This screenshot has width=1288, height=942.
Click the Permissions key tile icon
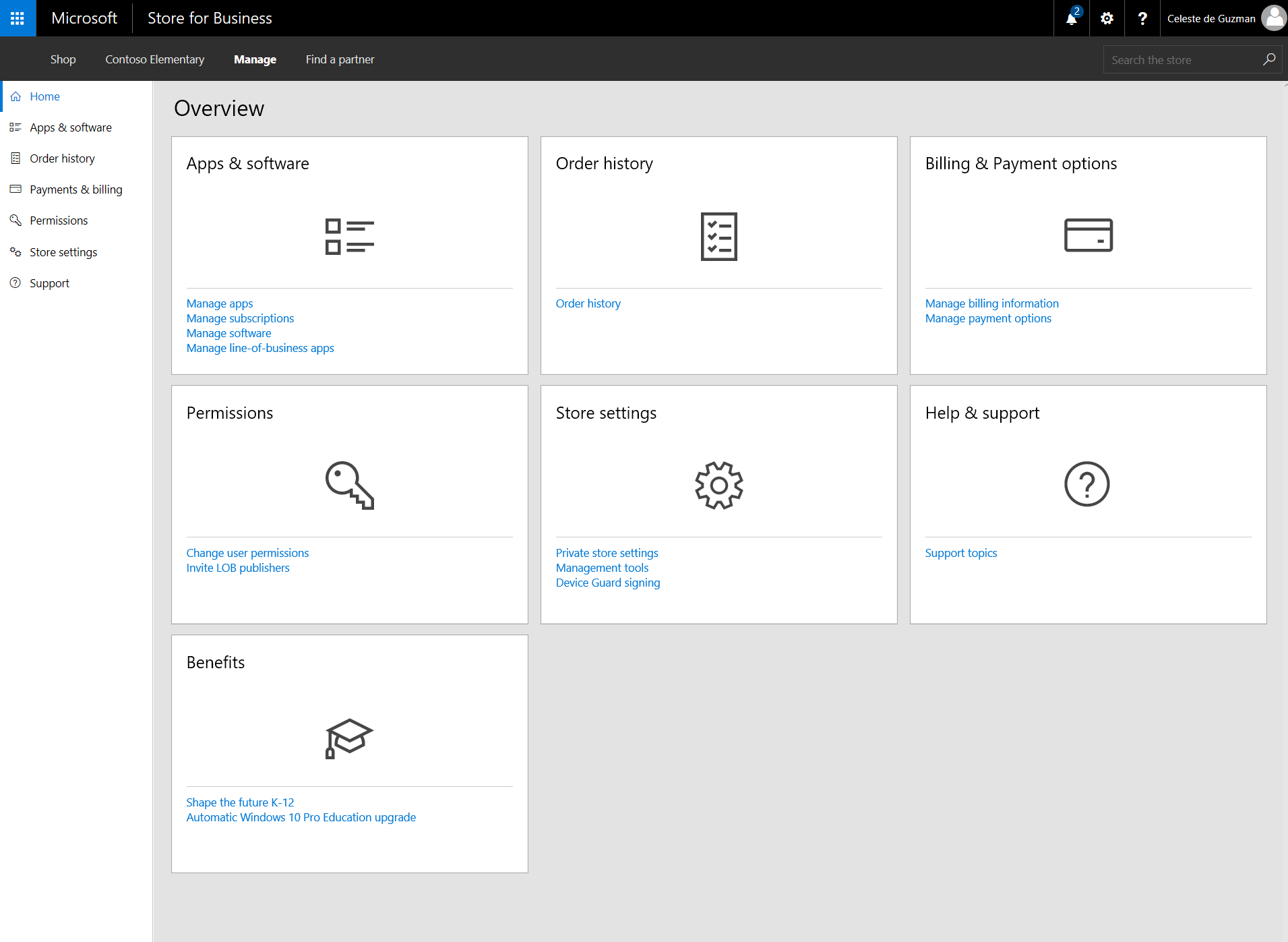[349, 485]
